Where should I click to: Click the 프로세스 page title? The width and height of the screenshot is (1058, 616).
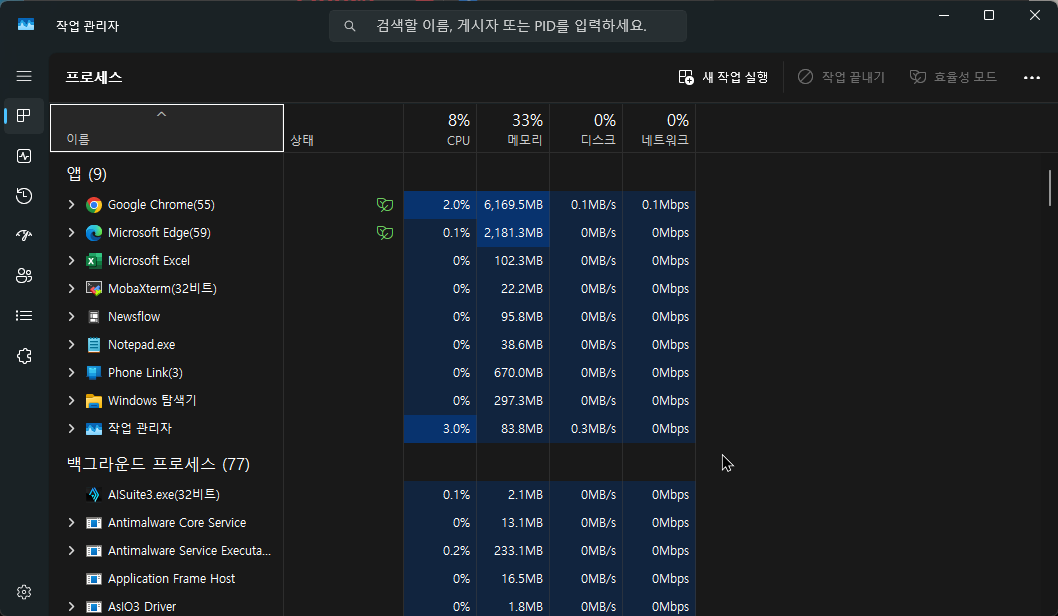(x=94, y=77)
